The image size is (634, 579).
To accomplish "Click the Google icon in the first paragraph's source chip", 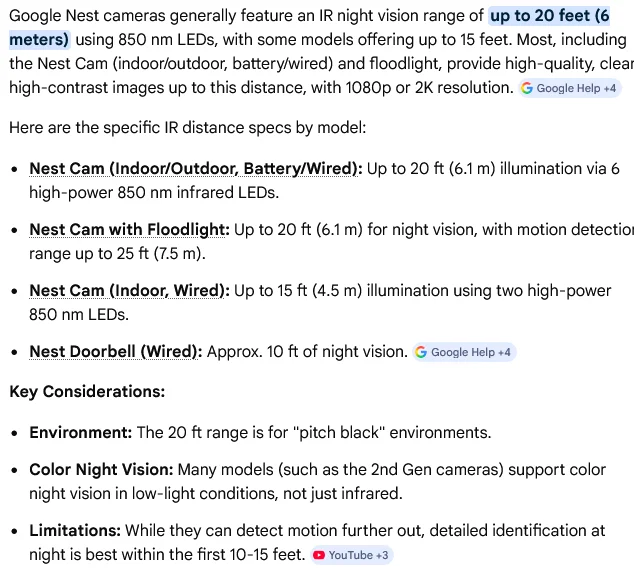I will click(528, 88).
